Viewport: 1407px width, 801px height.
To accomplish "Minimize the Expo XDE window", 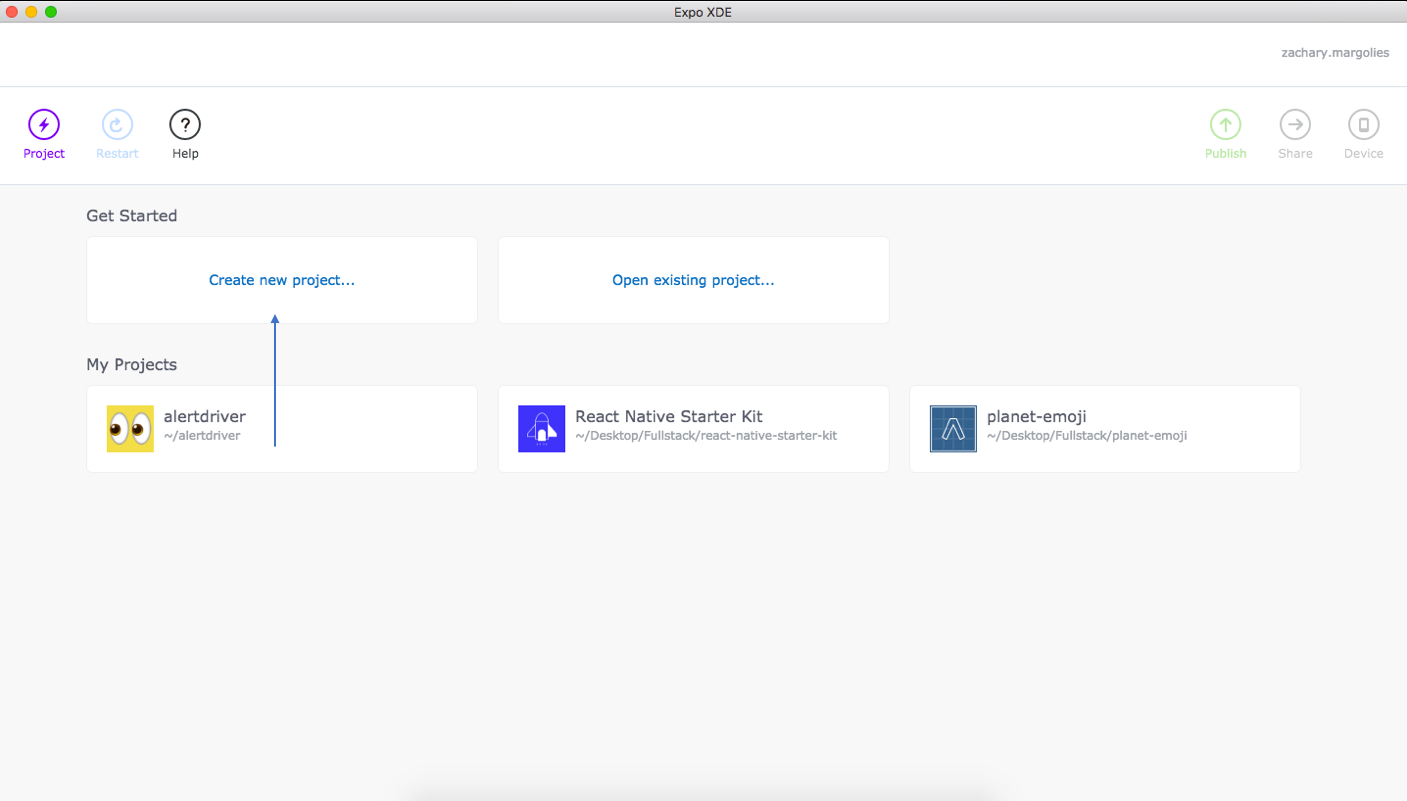I will [x=31, y=12].
